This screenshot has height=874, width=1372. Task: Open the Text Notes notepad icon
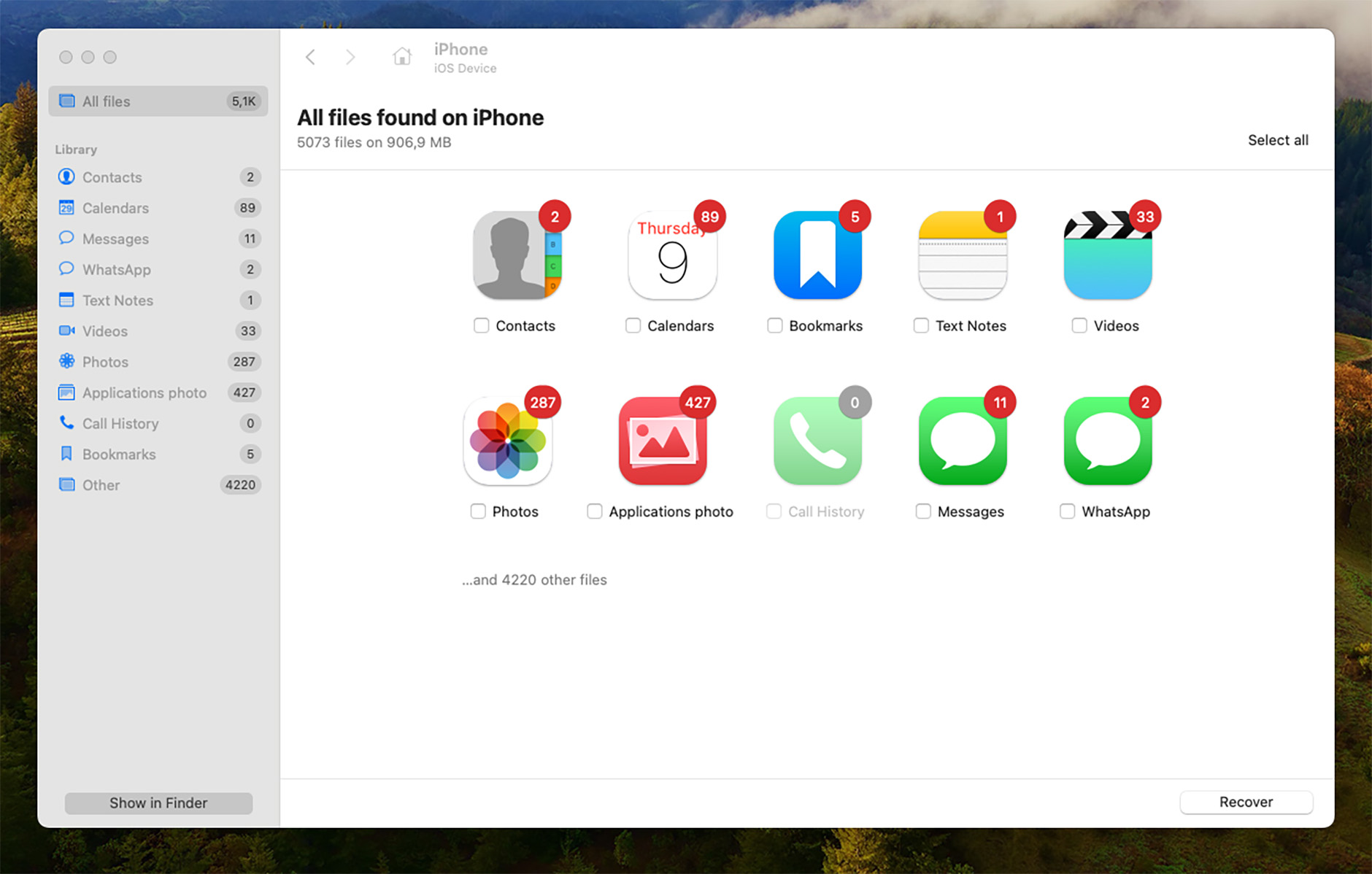click(963, 255)
